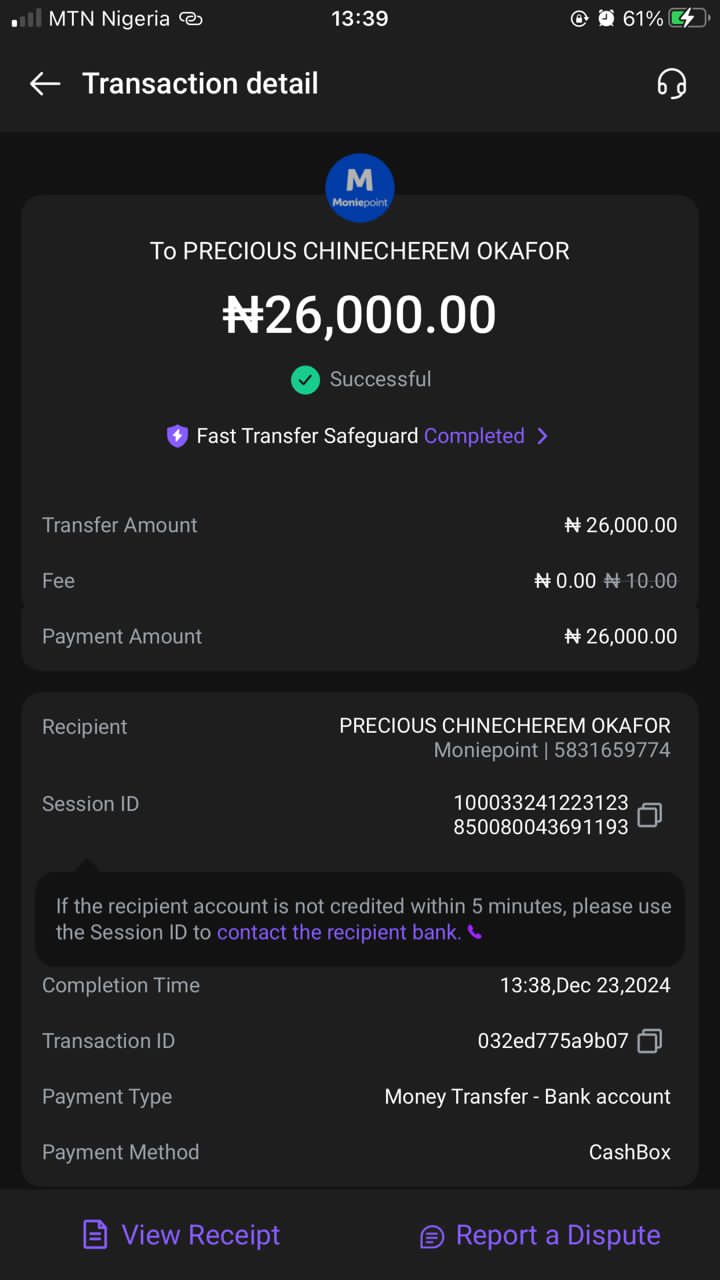This screenshot has height=1280, width=720.
Task: Tap the purple phone icon
Action: [x=475, y=933]
